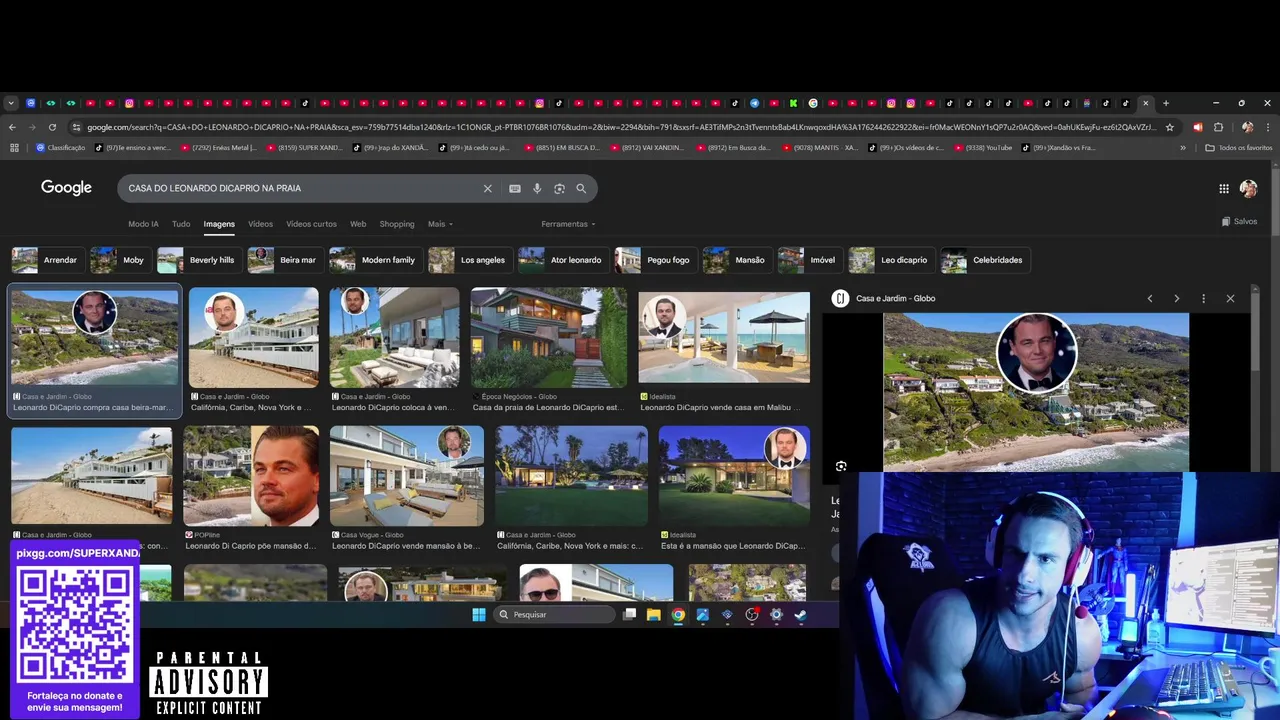Close the image preview panel
This screenshot has height=720, width=1280.
pos(1230,298)
